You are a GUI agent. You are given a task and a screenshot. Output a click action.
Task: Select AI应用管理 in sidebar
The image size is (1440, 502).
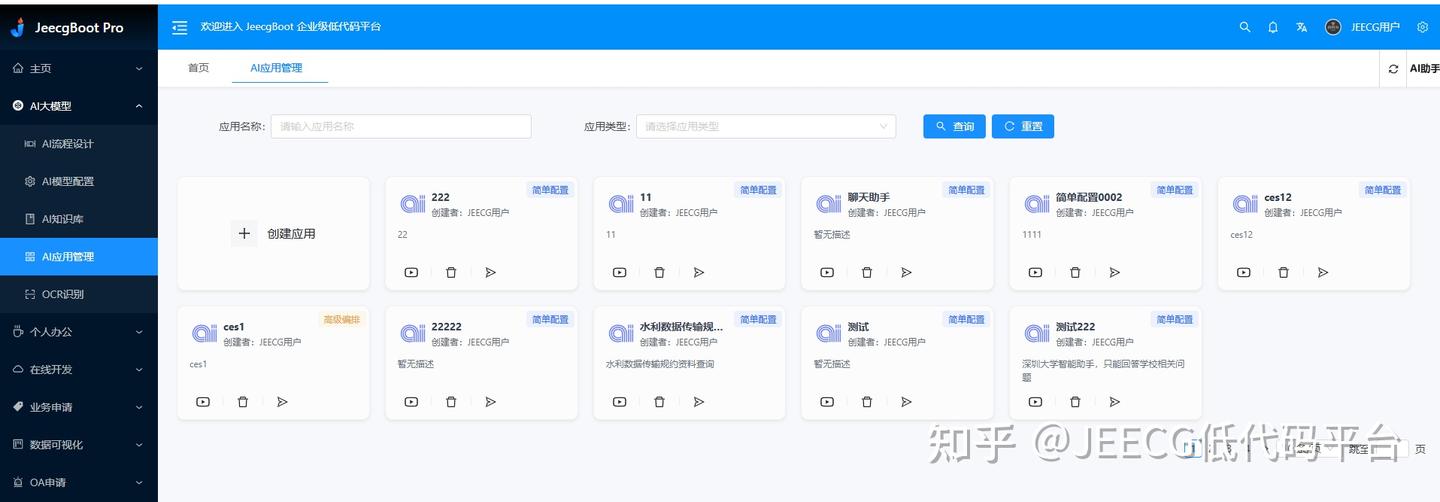click(79, 257)
